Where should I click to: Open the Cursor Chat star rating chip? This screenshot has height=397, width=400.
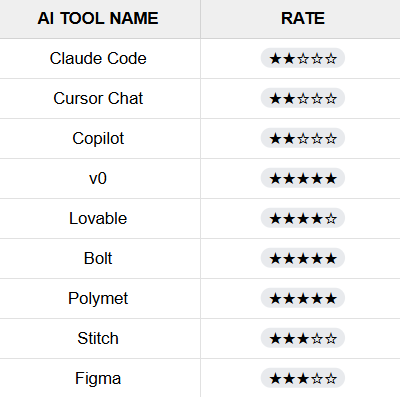(303, 98)
